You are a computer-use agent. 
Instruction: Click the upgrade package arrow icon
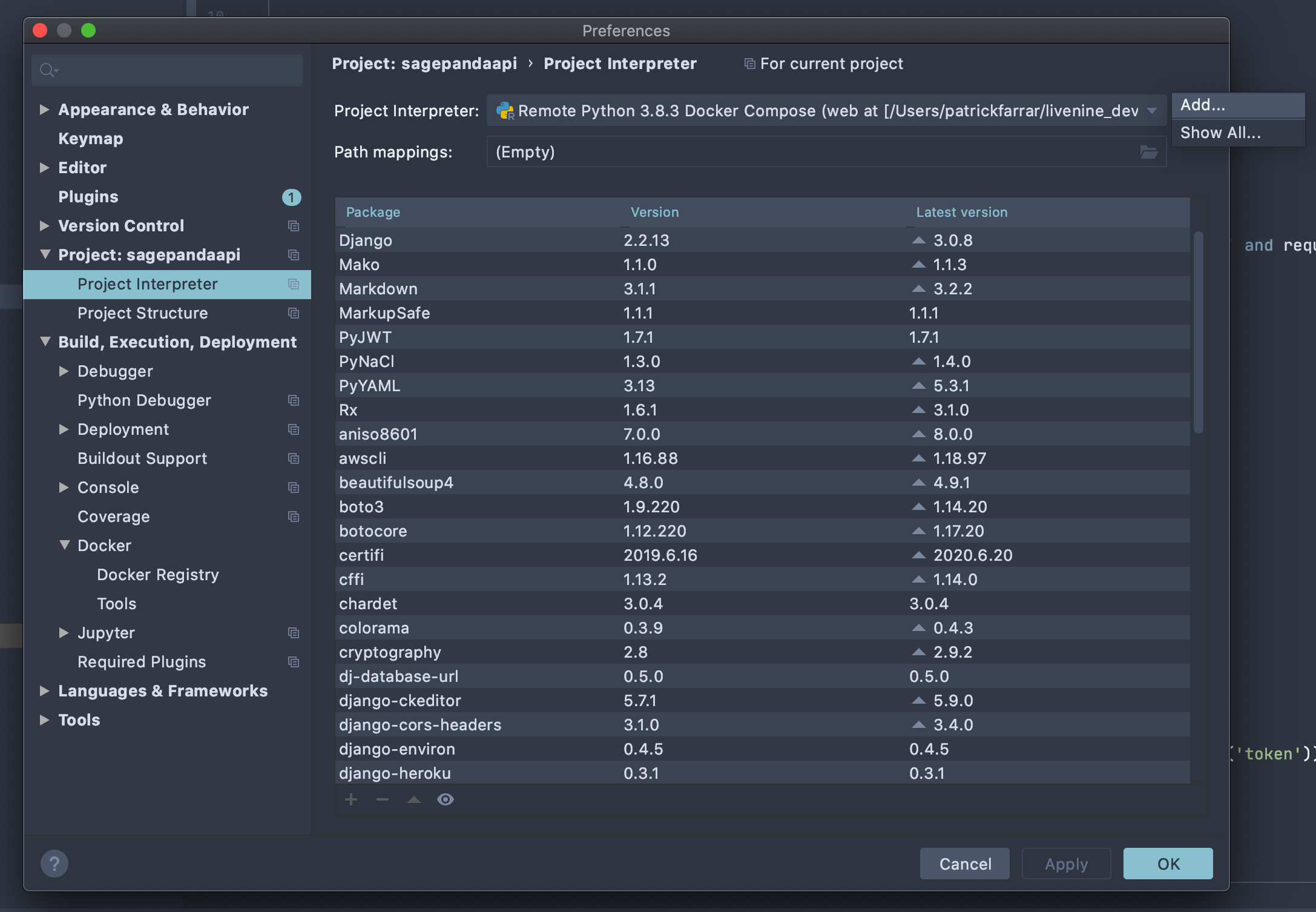(x=414, y=799)
